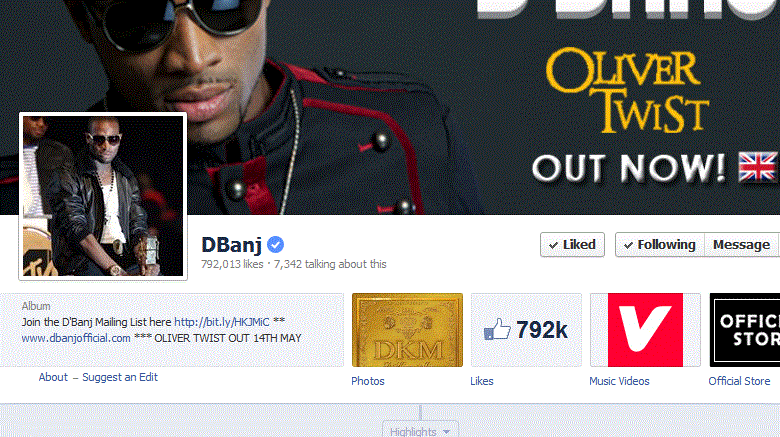Image resolution: width=780 pixels, height=437 pixels.
Task: Visit www.dbanjofficial.com link
Action: 76,338
